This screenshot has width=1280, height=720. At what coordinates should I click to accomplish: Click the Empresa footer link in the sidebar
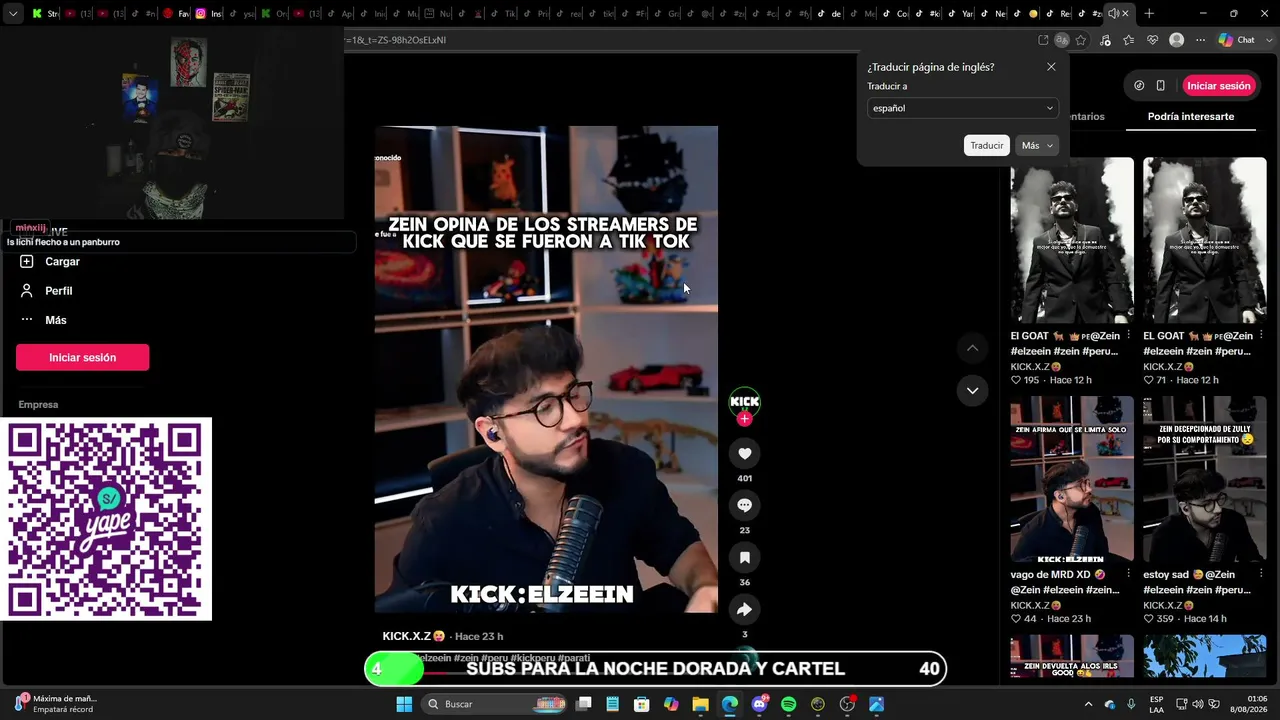38,405
